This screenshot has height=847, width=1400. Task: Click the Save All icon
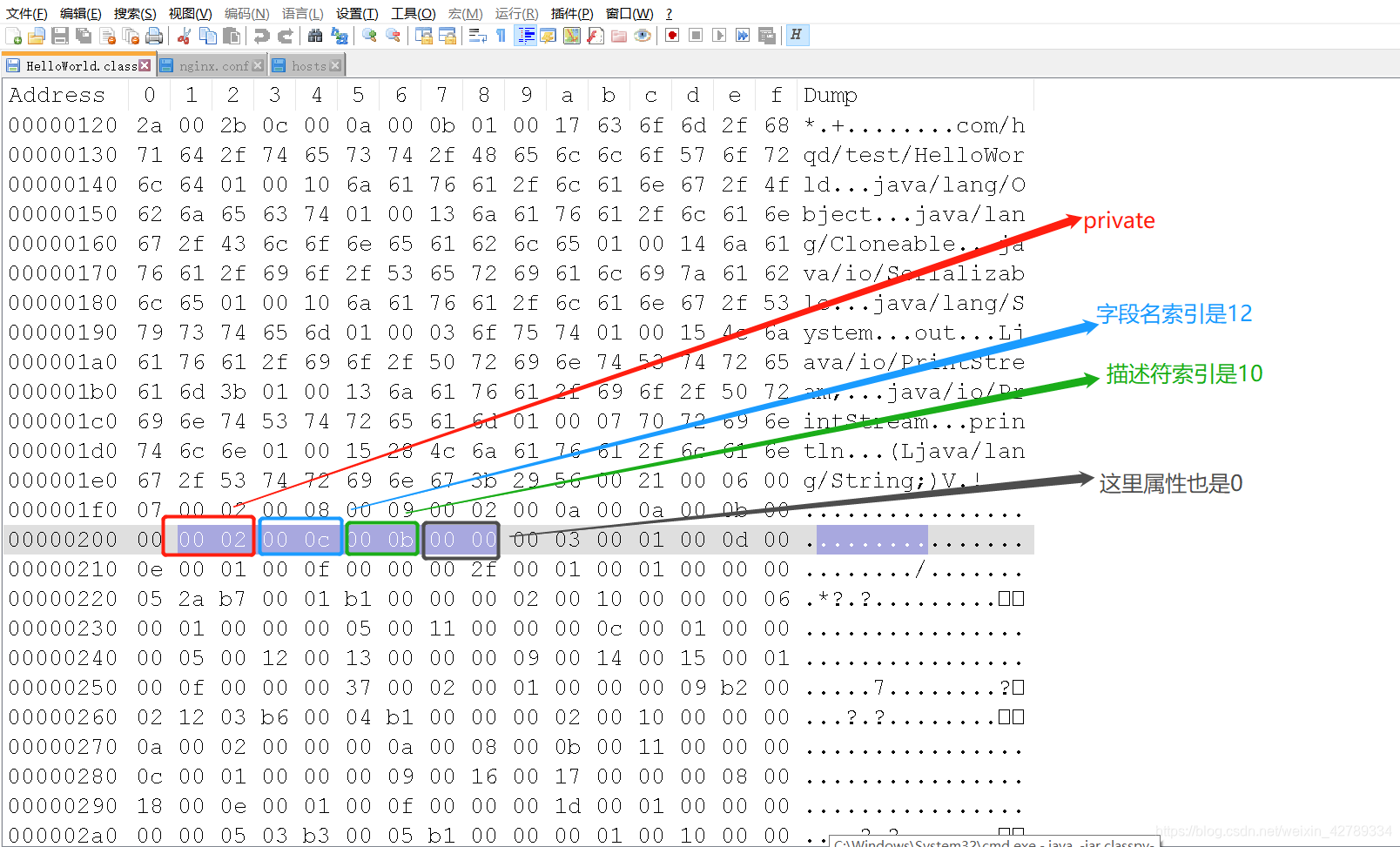point(84,36)
